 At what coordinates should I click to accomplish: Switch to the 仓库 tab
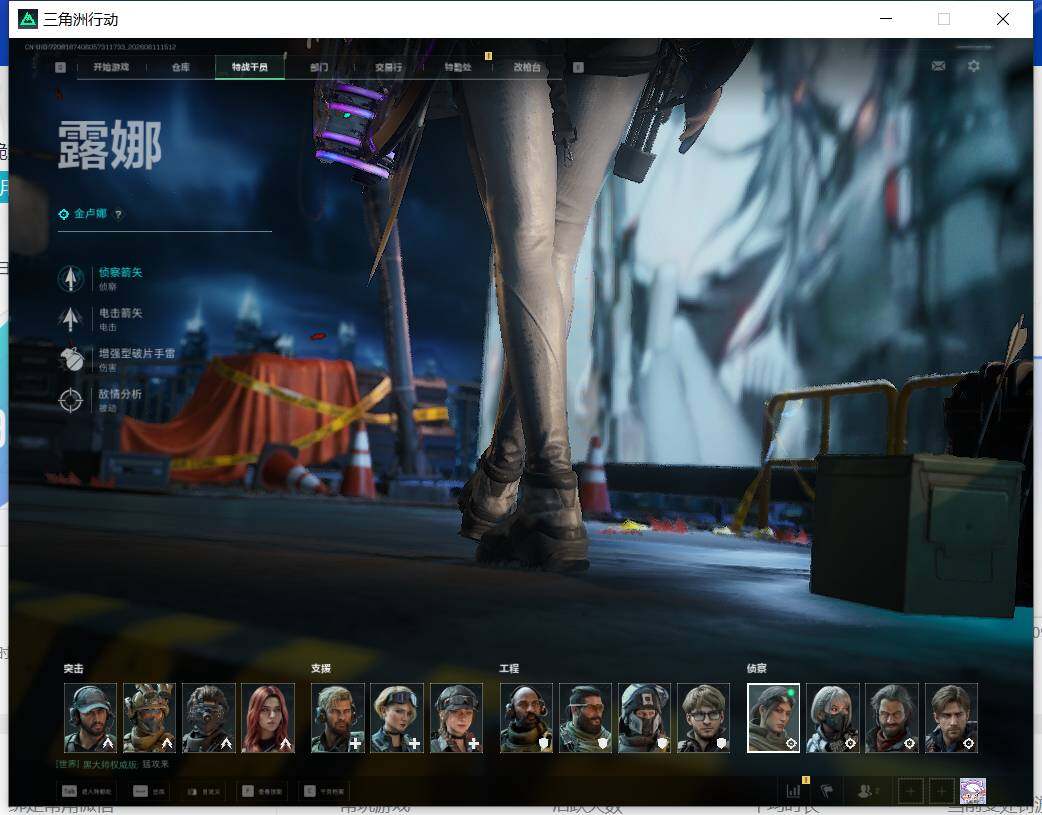tap(180, 67)
